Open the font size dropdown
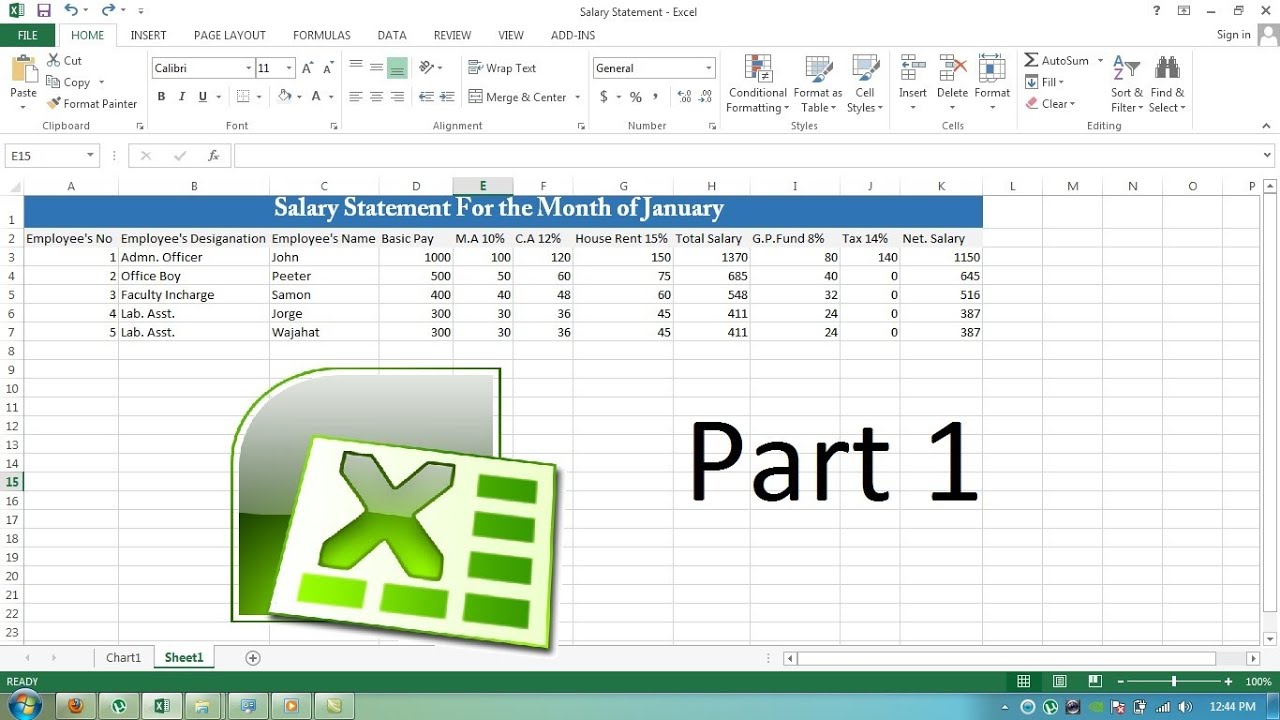Screen dimensions: 1280x720 (289, 68)
